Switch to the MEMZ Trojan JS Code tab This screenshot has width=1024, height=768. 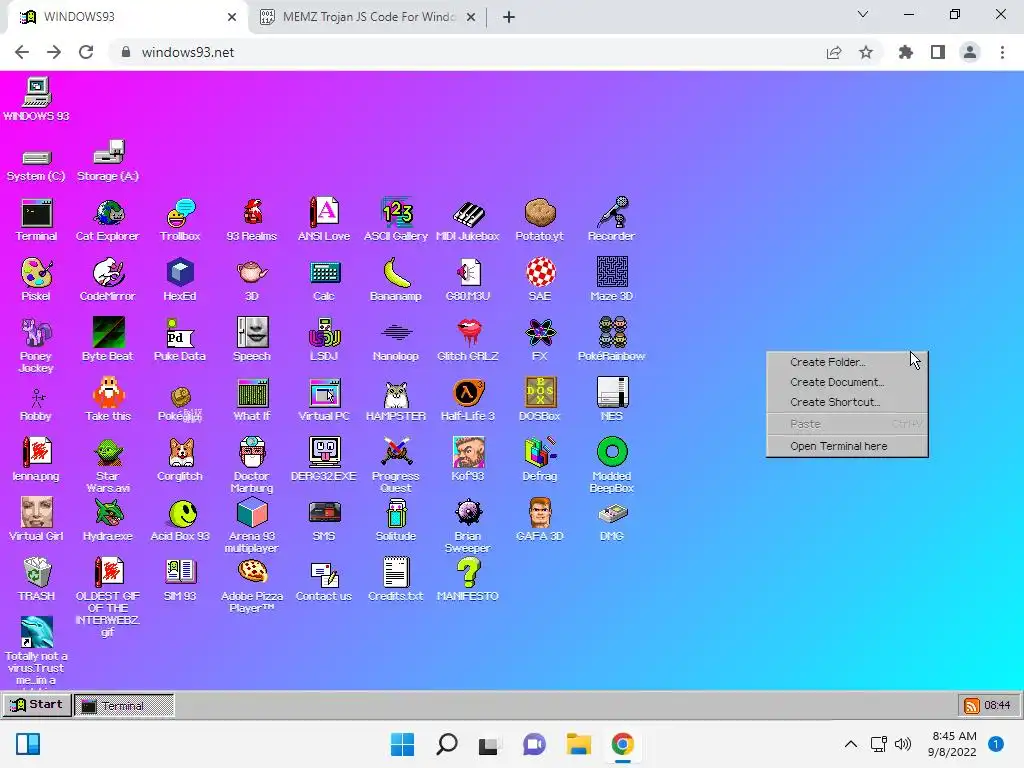point(367,17)
